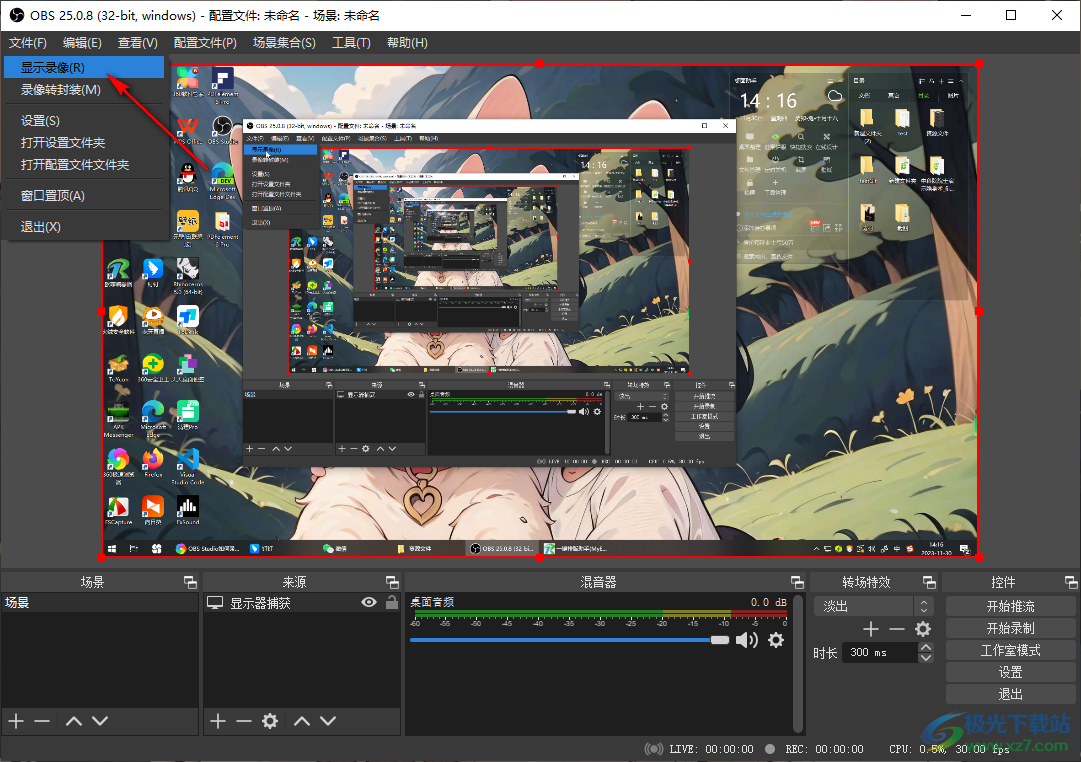Open the 帮助(H) menu

pyautogui.click(x=407, y=43)
